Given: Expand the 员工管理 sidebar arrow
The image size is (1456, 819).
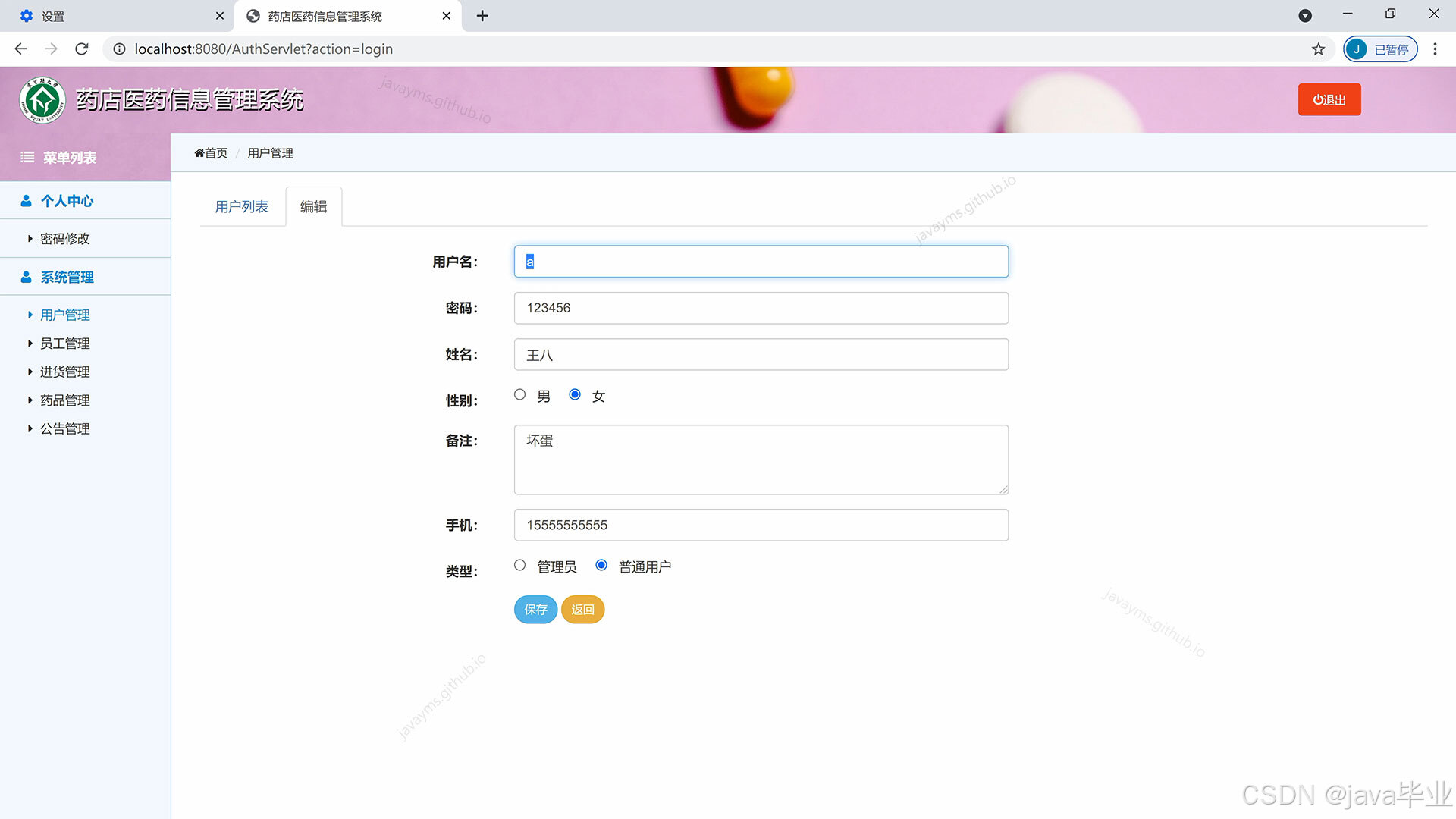Looking at the screenshot, I should (30, 344).
